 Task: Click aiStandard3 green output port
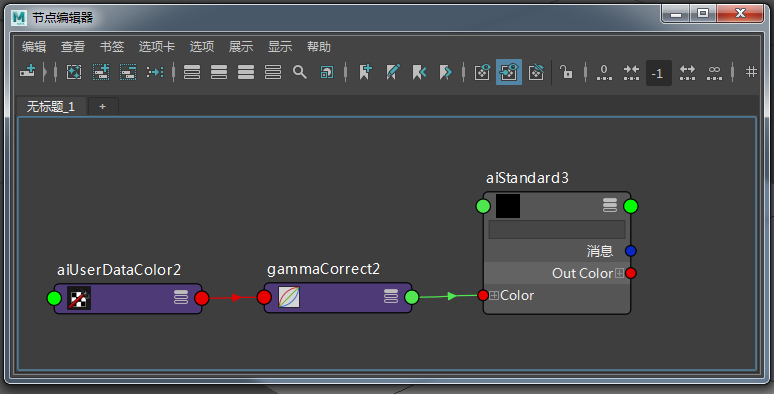(631, 206)
